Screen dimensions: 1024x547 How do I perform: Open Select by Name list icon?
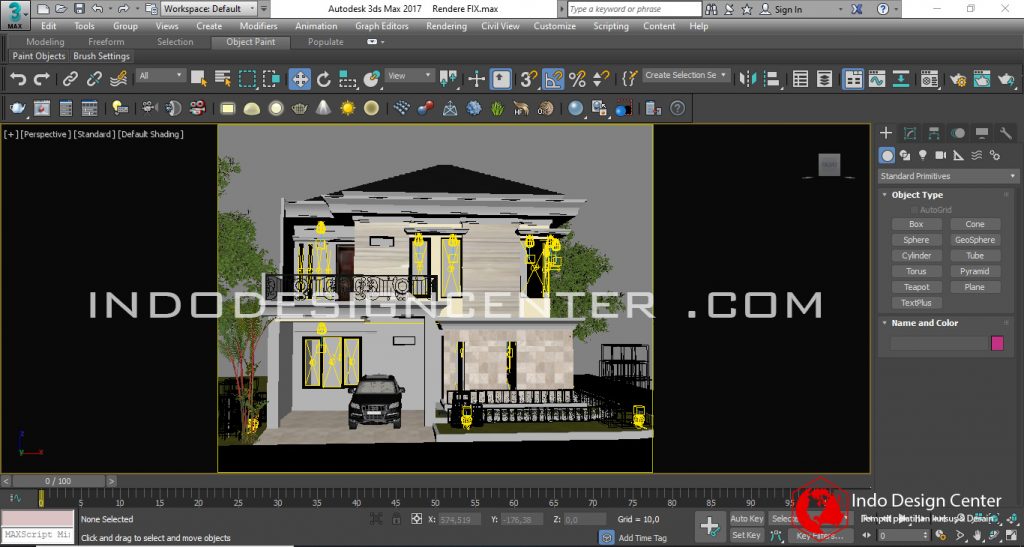click(x=223, y=79)
